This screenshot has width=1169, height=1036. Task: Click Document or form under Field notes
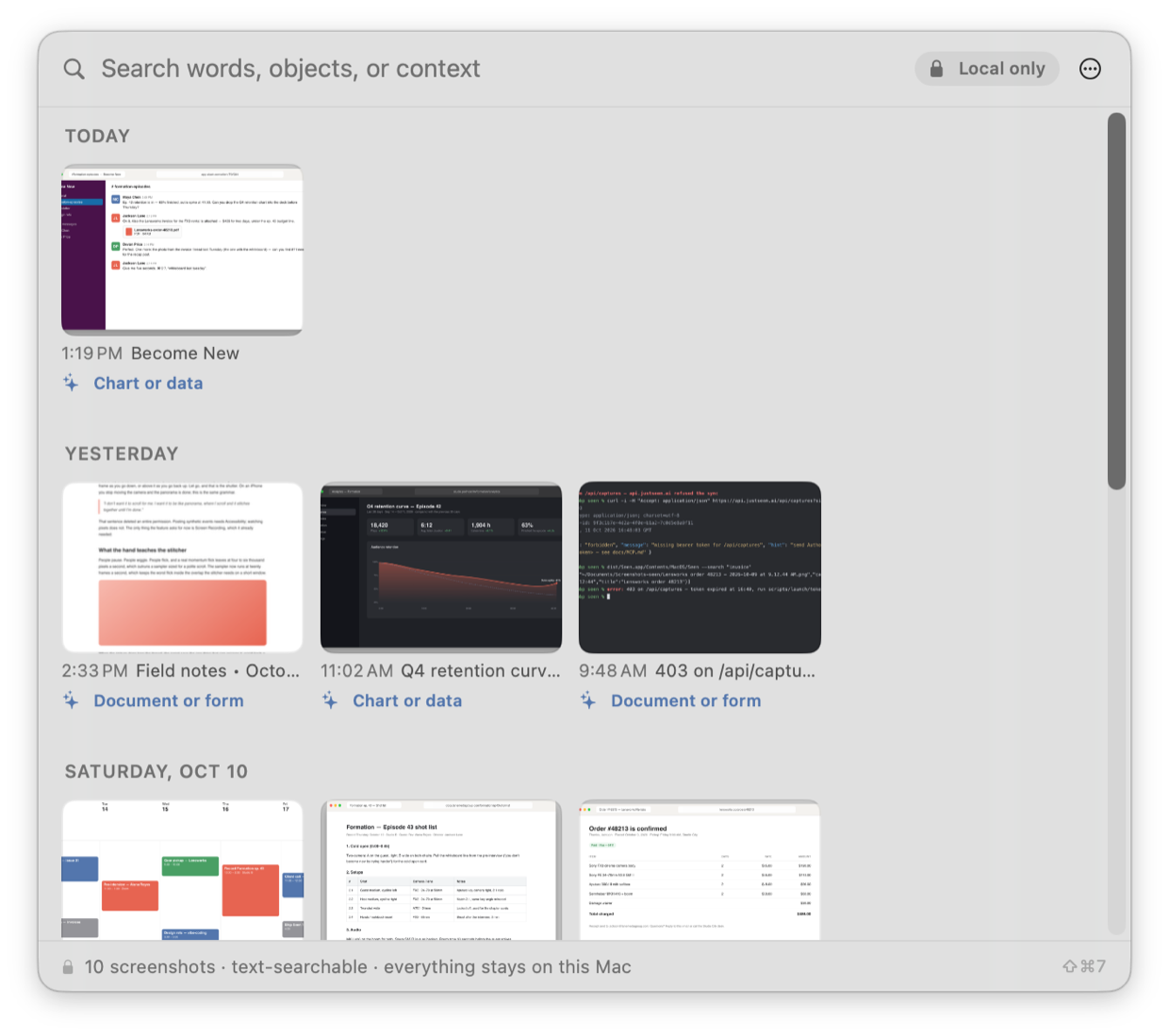169,701
